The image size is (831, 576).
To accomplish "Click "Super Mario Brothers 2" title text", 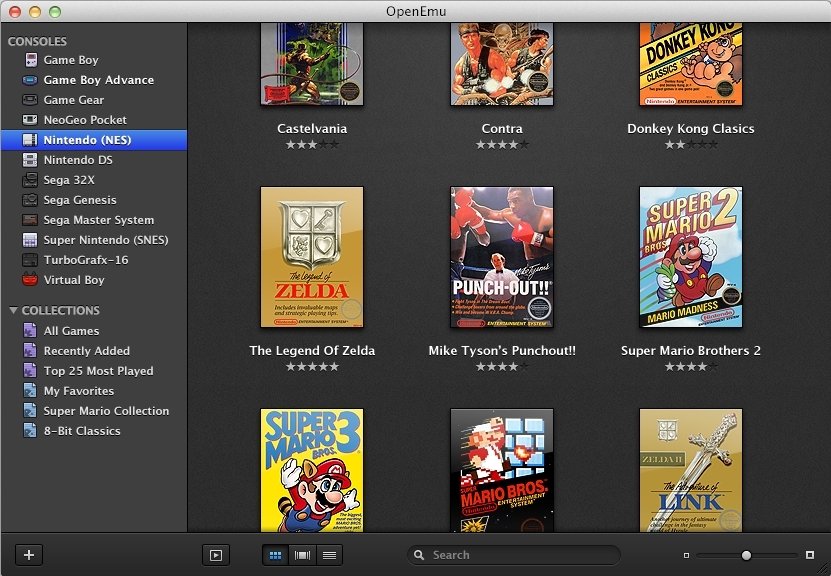I will tap(691, 350).
